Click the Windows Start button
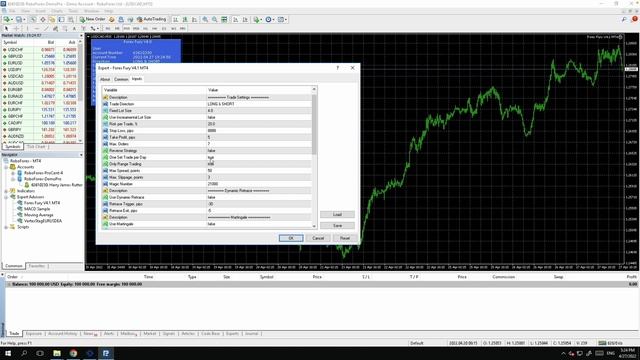Viewport: 640px width, 360px height. pyautogui.click(x=8, y=353)
